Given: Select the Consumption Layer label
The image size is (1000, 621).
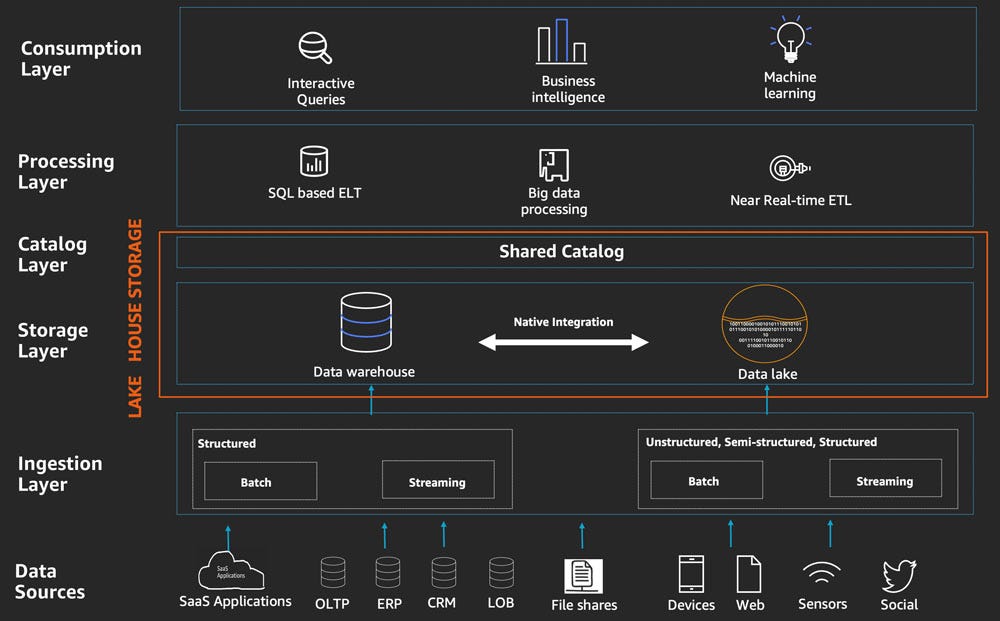Looking at the screenshot, I should (80, 58).
